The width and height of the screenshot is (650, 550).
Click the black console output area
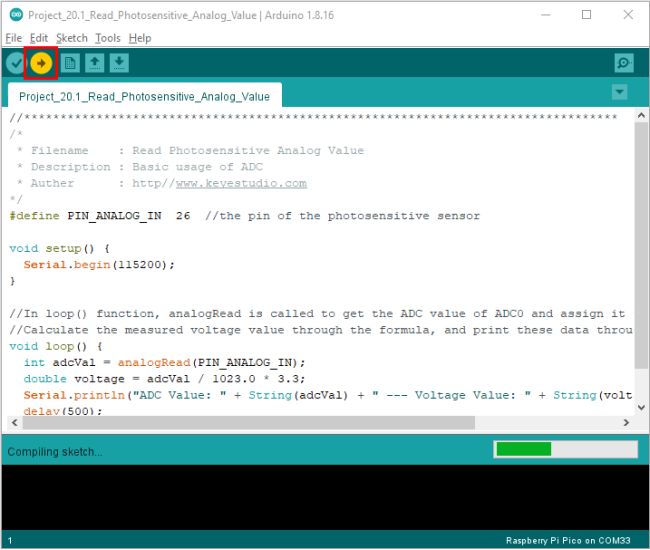point(325,497)
